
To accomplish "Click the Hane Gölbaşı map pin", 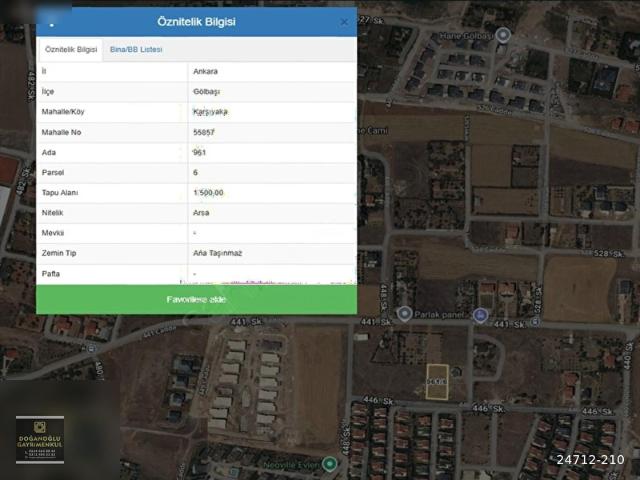I will 503,35.
